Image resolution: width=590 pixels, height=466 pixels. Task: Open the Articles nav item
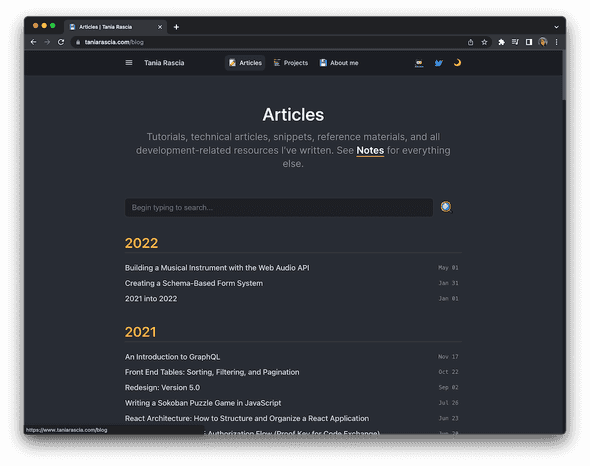pyautogui.click(x=245, y=63)
